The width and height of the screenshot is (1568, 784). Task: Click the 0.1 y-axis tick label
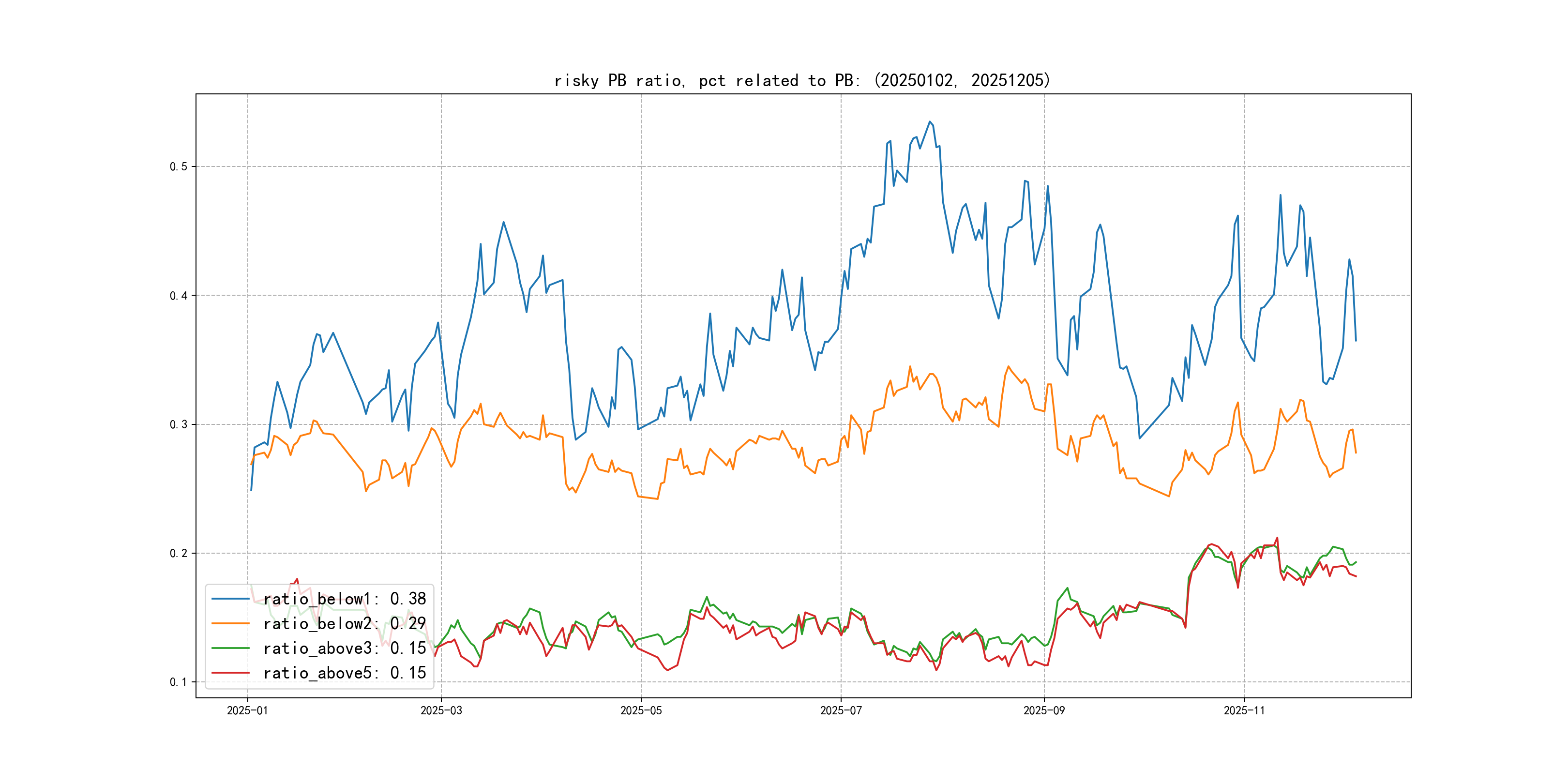click(x=179, y=682)
